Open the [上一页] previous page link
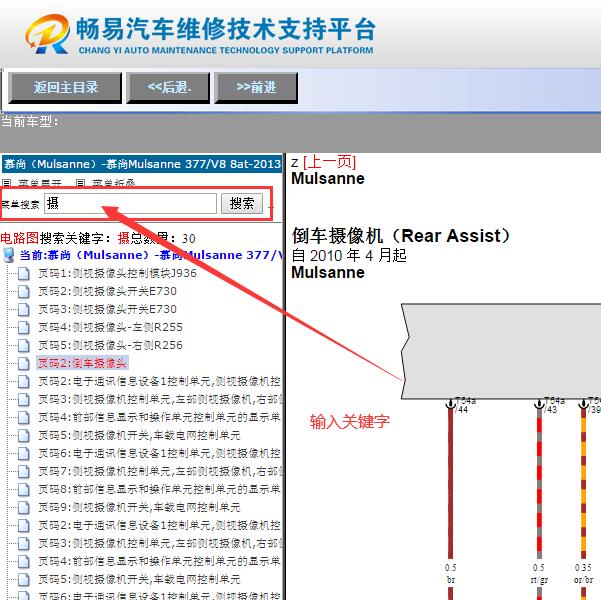The width and height of the screenshot is (601, 600). click(330, 162)
